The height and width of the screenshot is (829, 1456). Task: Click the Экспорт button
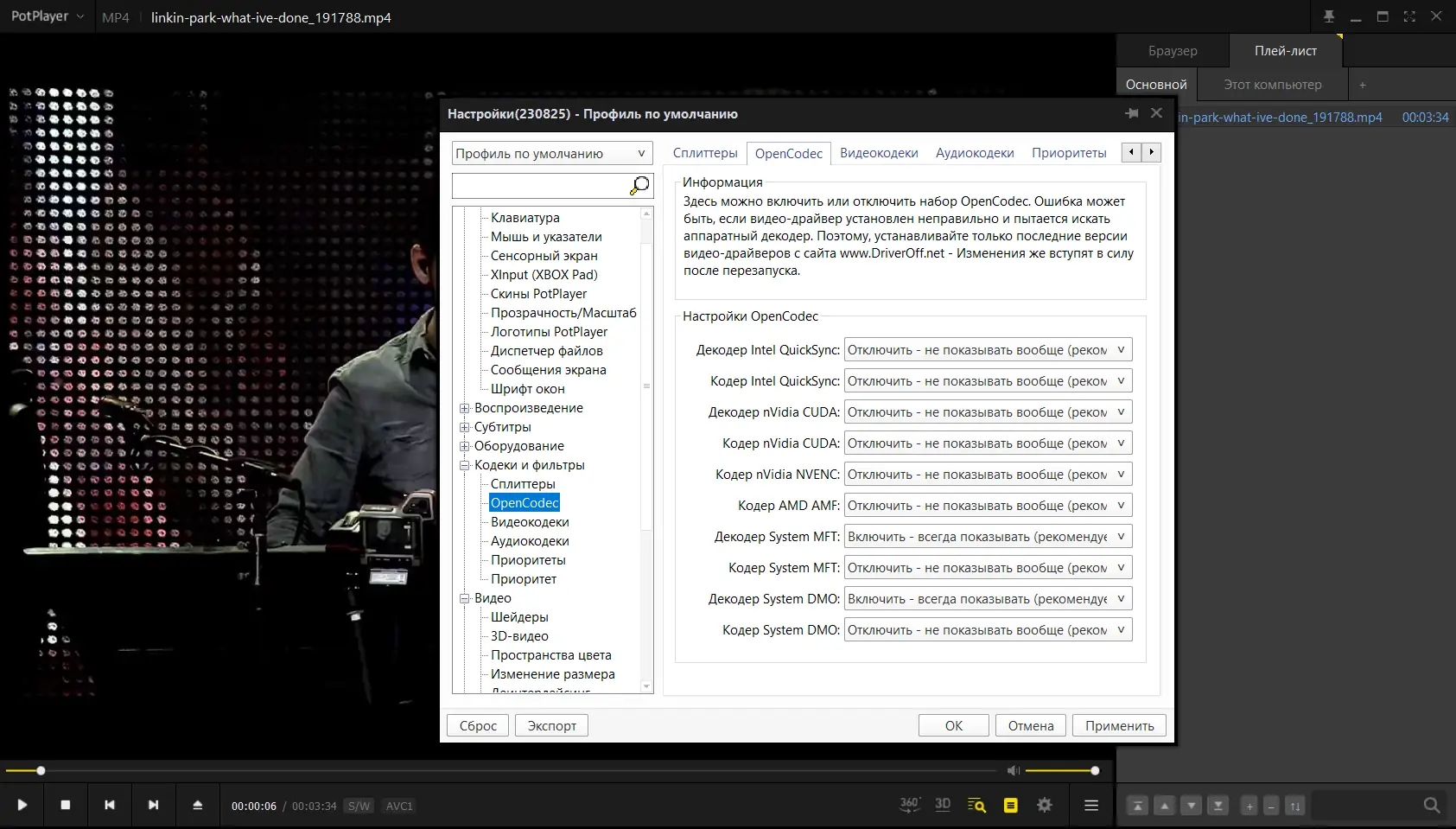tap(551, 726)
